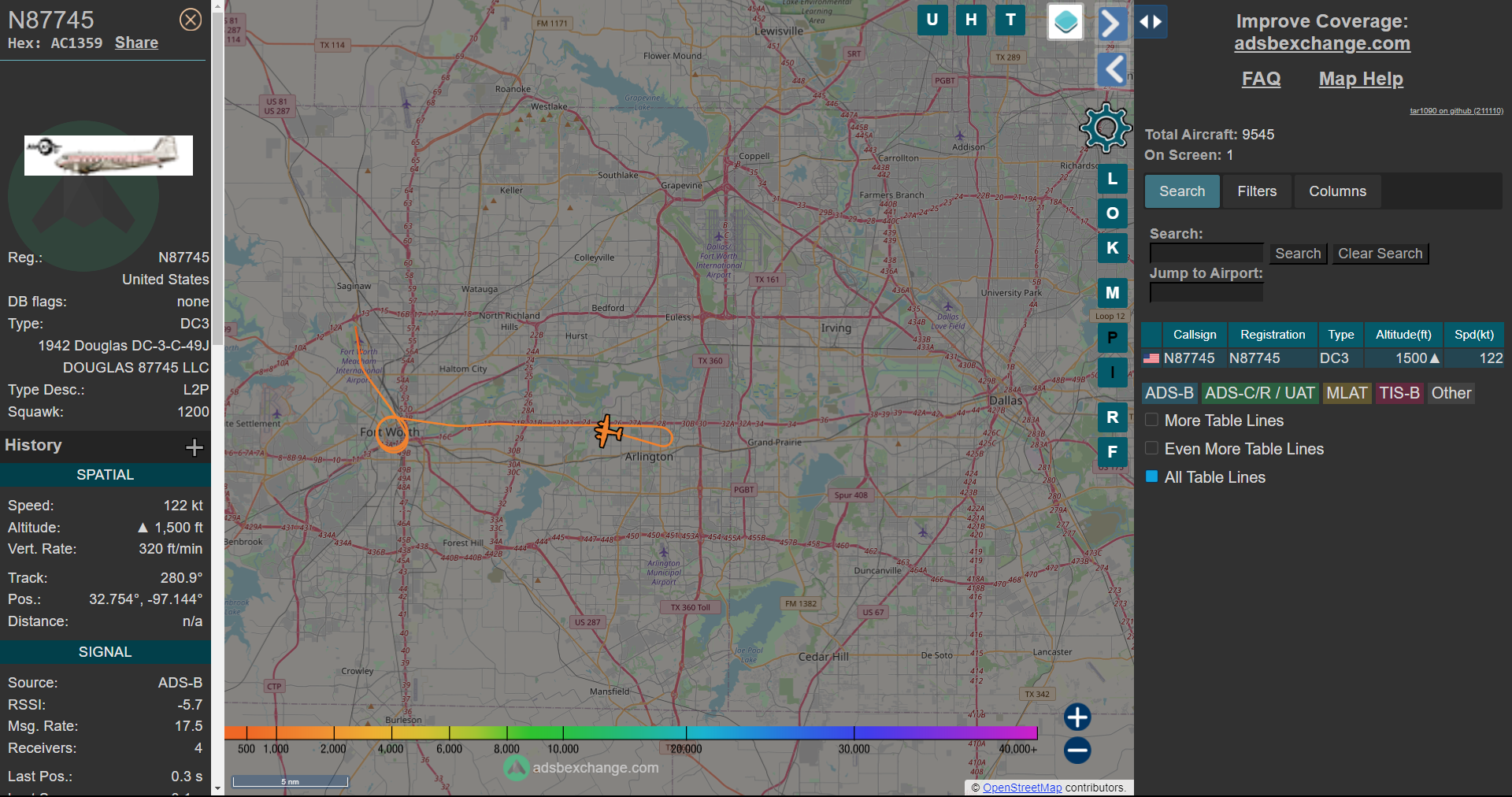Click the left panel scrollbar up arrow
Screen dimensions: 1512x797
217,6
